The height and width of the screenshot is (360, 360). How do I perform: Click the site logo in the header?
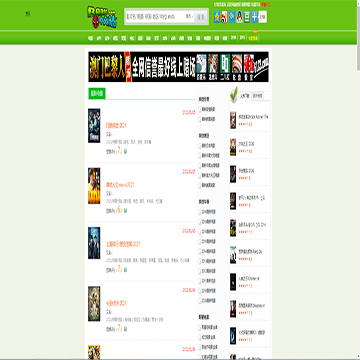[x=102, y=17]
